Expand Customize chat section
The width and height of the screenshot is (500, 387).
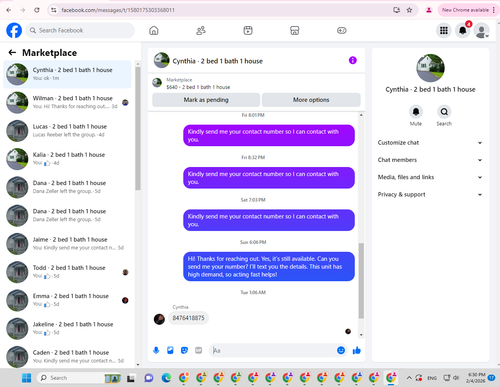click(x=430, y=143)
